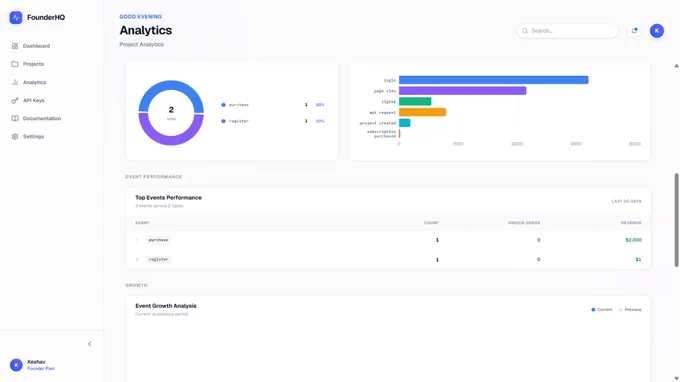Click the FounderHQ brand name
The image size is (680, 382).
point(46,17)
